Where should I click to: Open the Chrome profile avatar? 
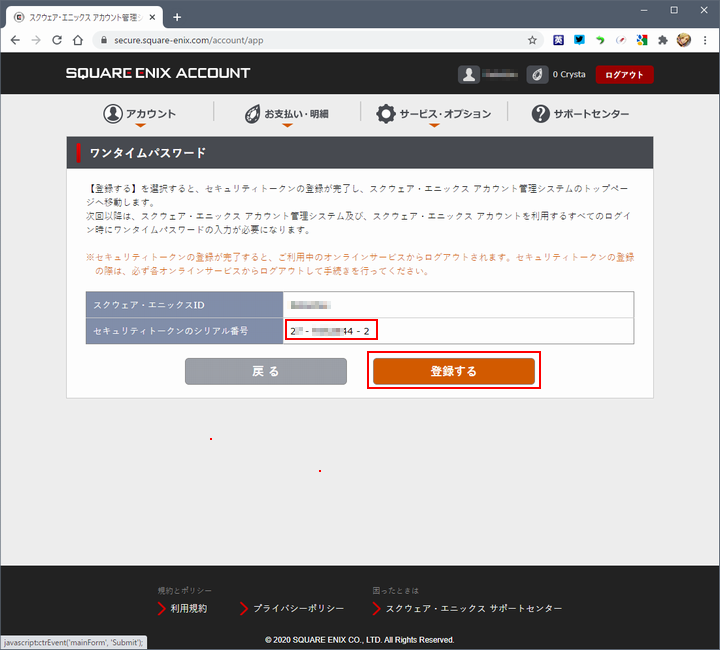(x=684, y=40)
